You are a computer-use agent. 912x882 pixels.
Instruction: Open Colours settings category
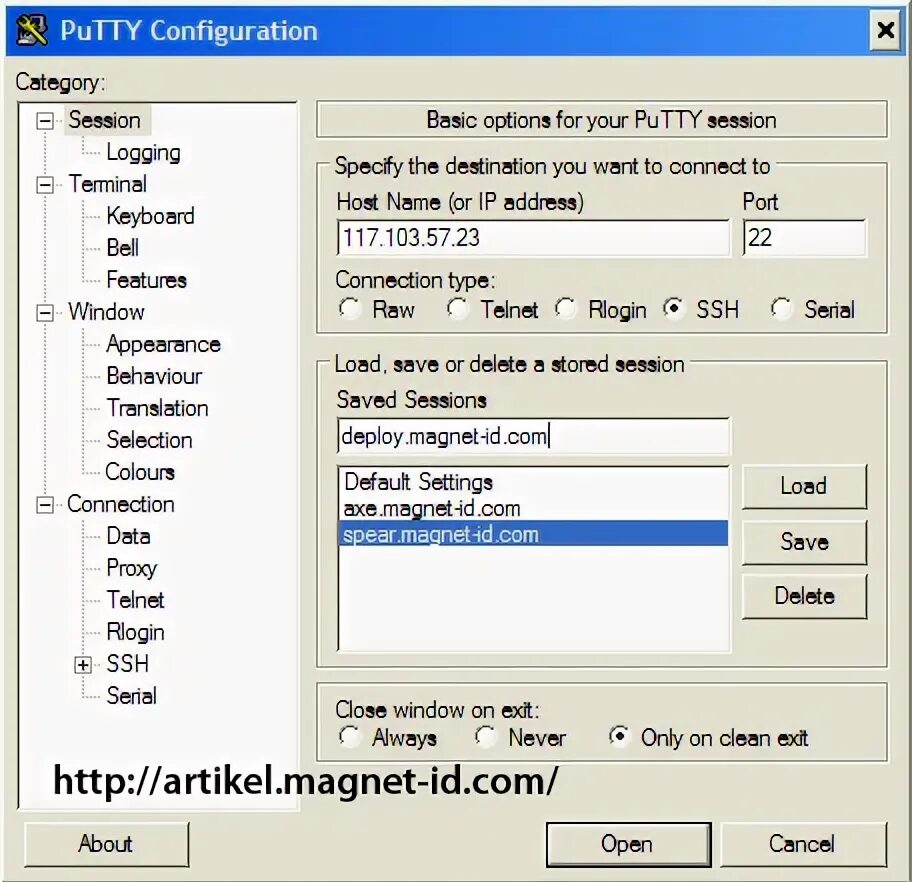140,472
